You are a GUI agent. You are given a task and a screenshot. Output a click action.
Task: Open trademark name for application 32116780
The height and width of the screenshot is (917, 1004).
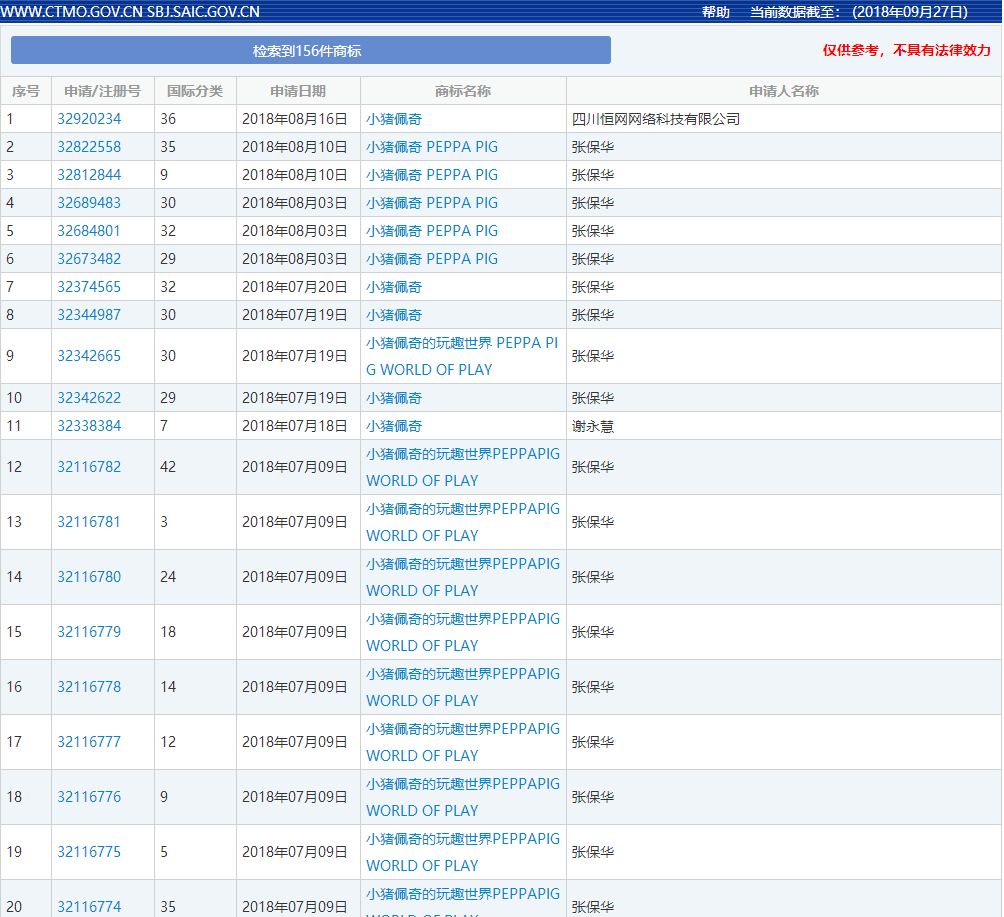(x=462, y=577)
